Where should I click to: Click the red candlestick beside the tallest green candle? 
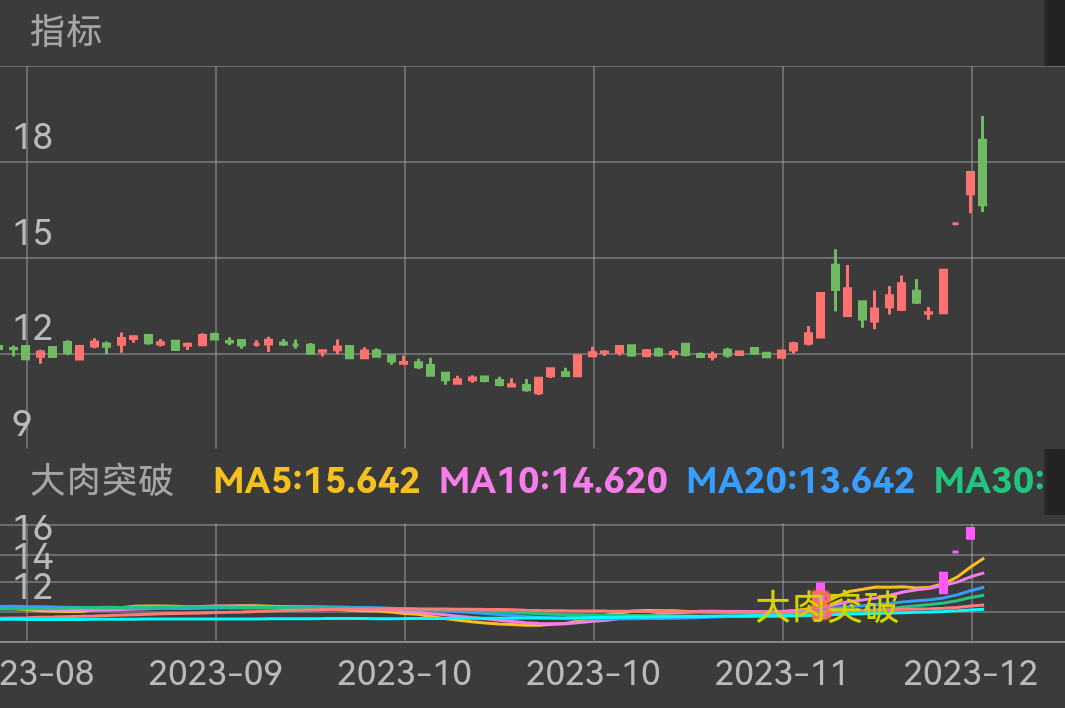pos(970,183)
